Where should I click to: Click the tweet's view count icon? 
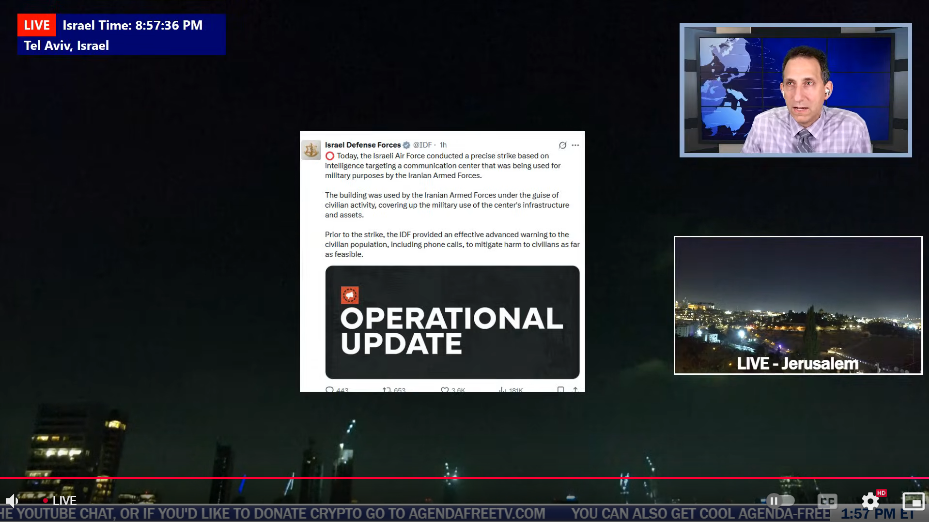coord(502,389)
